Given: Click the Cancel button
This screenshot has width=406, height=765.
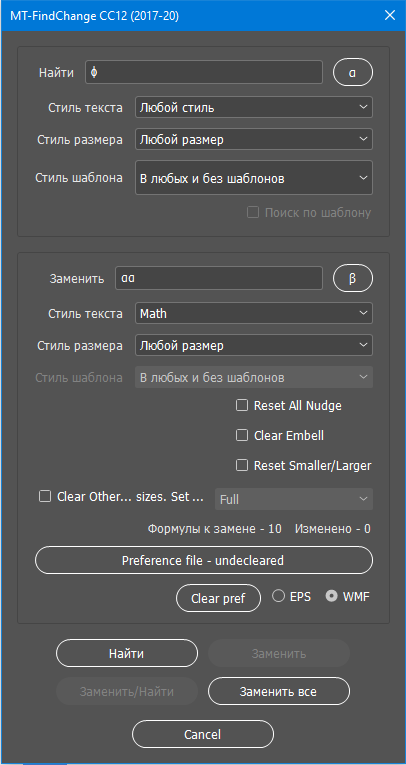Looking at the screenshot, I should tap(203, 734).
